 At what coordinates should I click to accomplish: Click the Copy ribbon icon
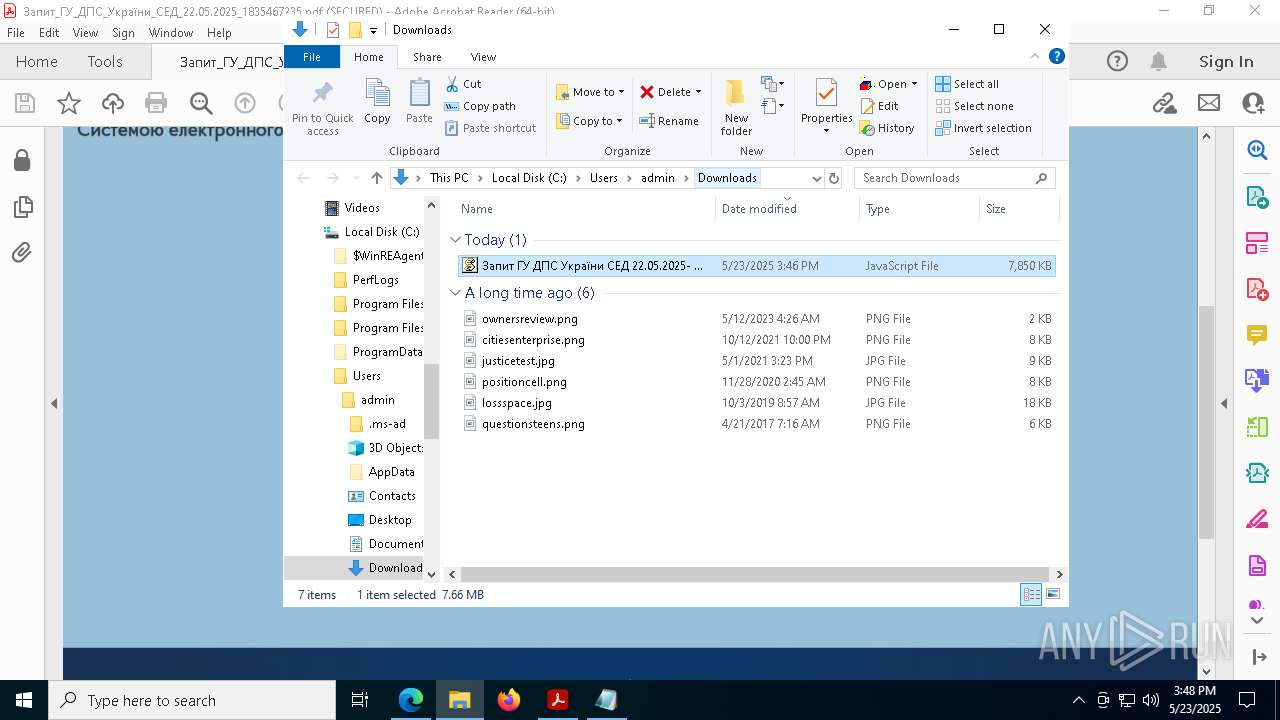coord(377,102)
